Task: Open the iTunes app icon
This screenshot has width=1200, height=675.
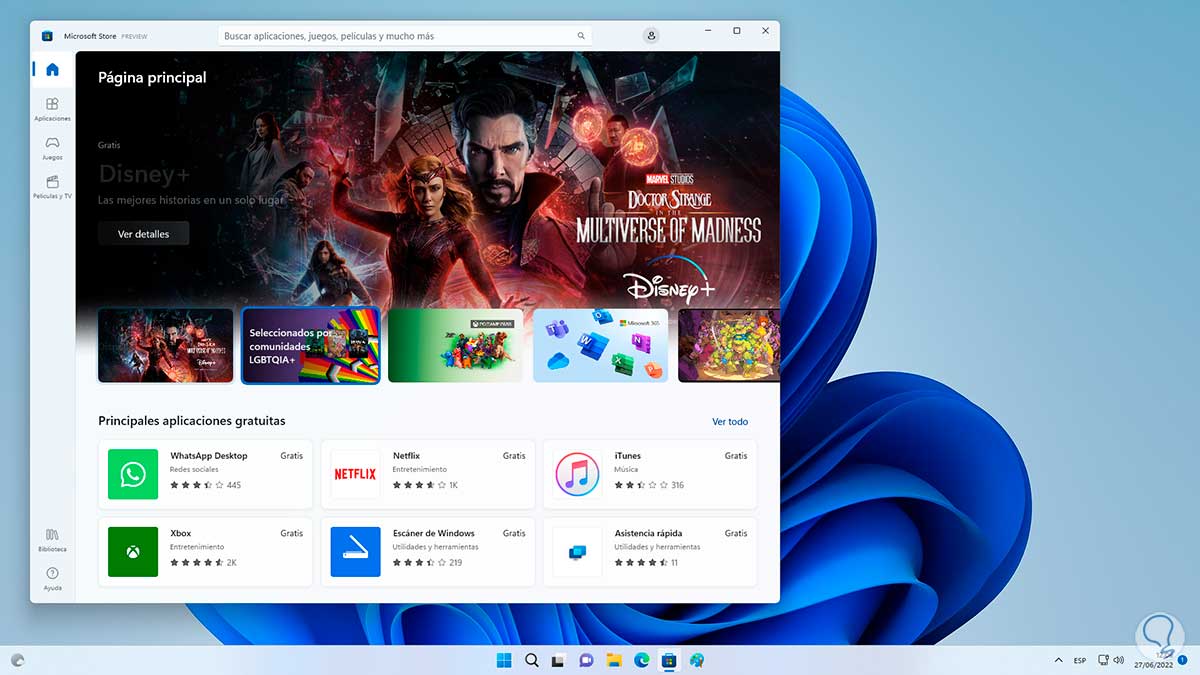Action: coord(577,474)
